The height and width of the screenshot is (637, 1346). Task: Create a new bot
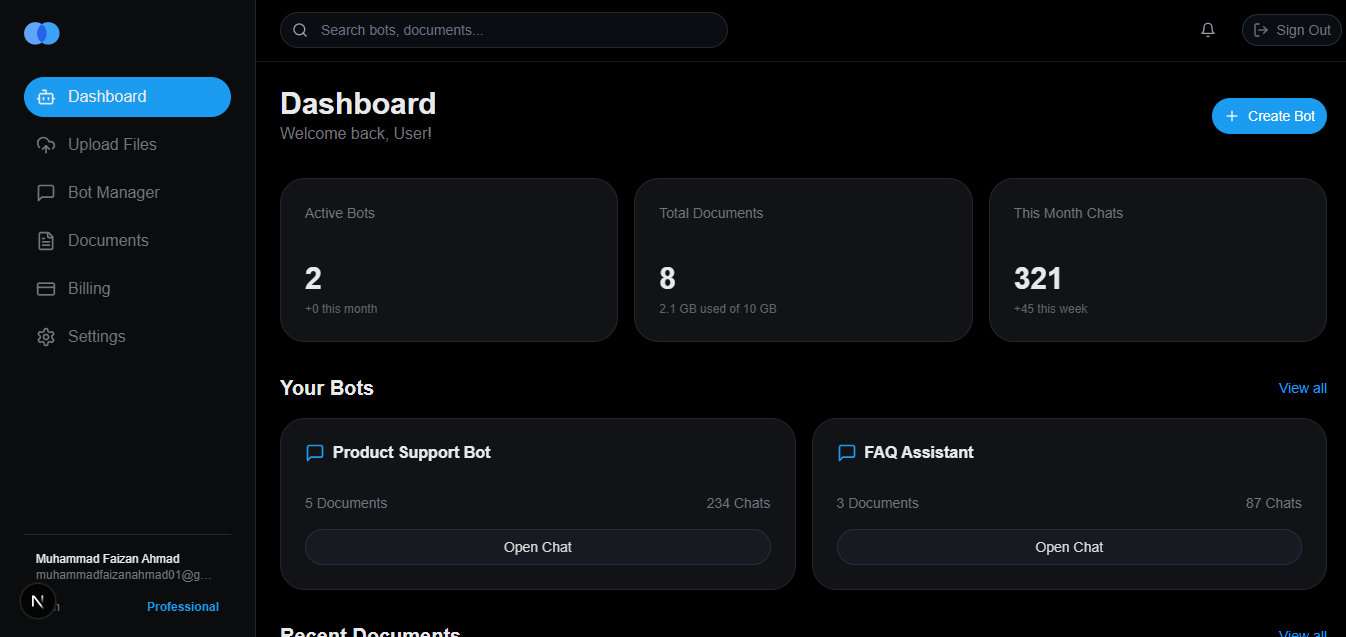(x=1269, y=115)
